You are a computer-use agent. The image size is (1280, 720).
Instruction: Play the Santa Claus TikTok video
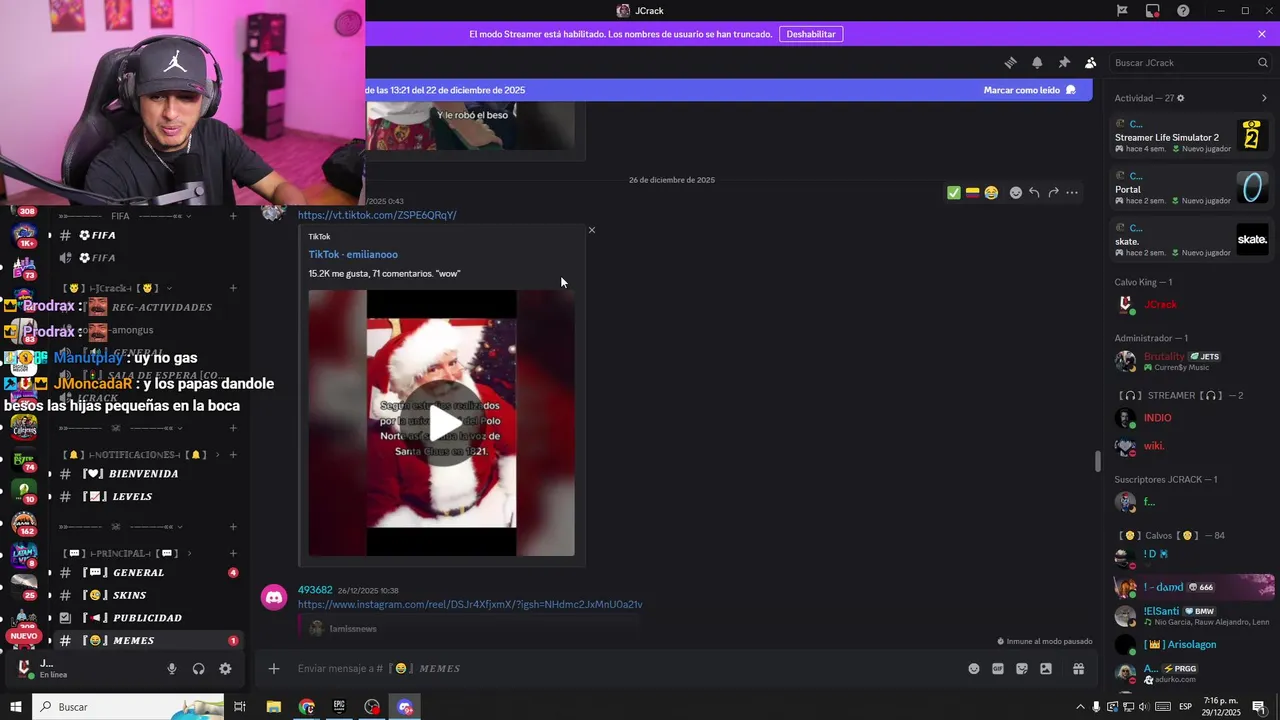pos(442,422)
